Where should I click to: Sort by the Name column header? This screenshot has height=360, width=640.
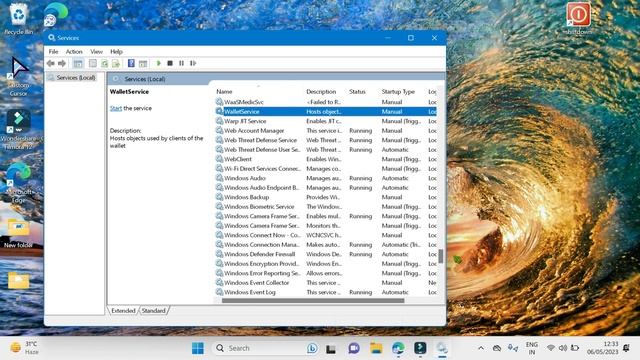coord(224,92)
